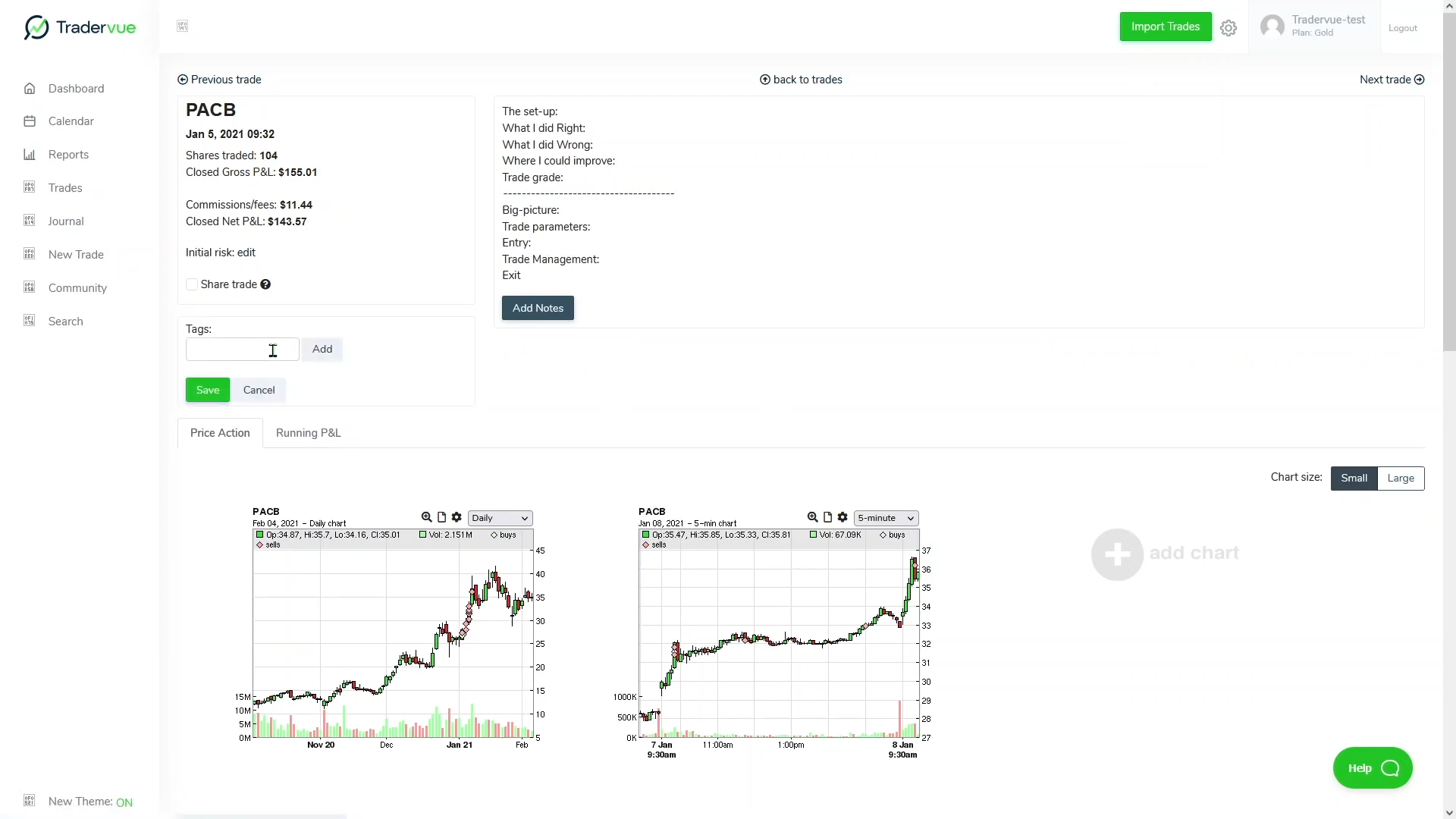Click the Add Notes button
Image resolution: width=1456 pixels, height=819 pixels.
pyautogui.click(x=538, y=308)
